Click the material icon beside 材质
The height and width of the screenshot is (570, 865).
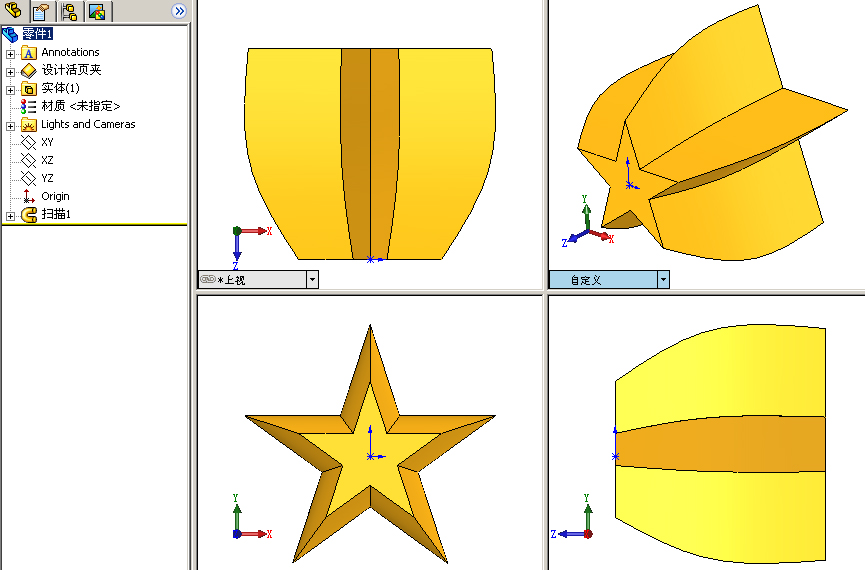28,106
